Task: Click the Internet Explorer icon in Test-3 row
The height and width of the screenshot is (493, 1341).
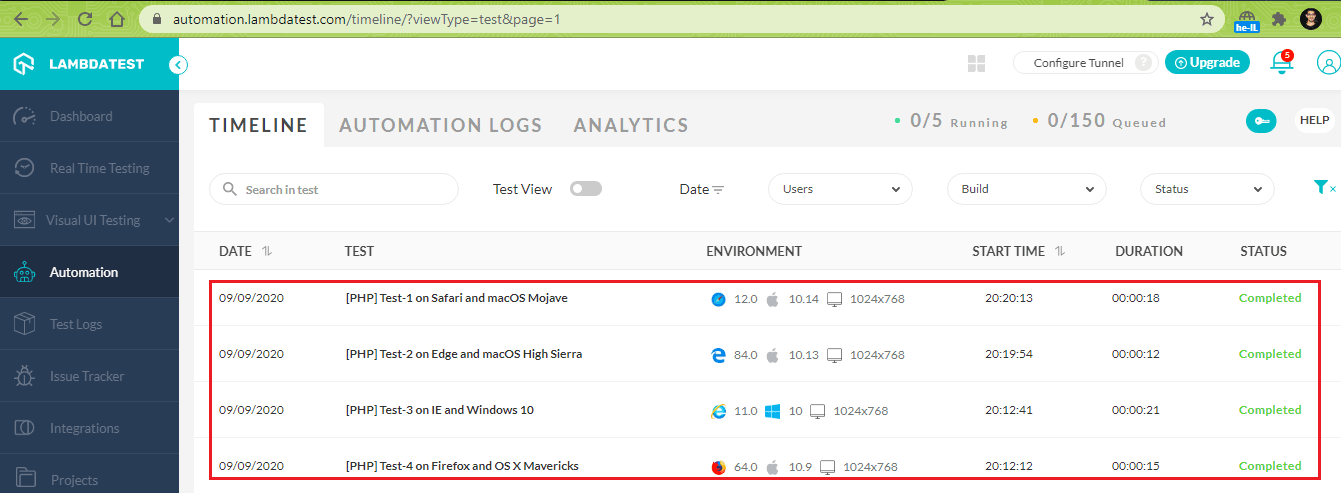Action: click(x=718, y=411)
